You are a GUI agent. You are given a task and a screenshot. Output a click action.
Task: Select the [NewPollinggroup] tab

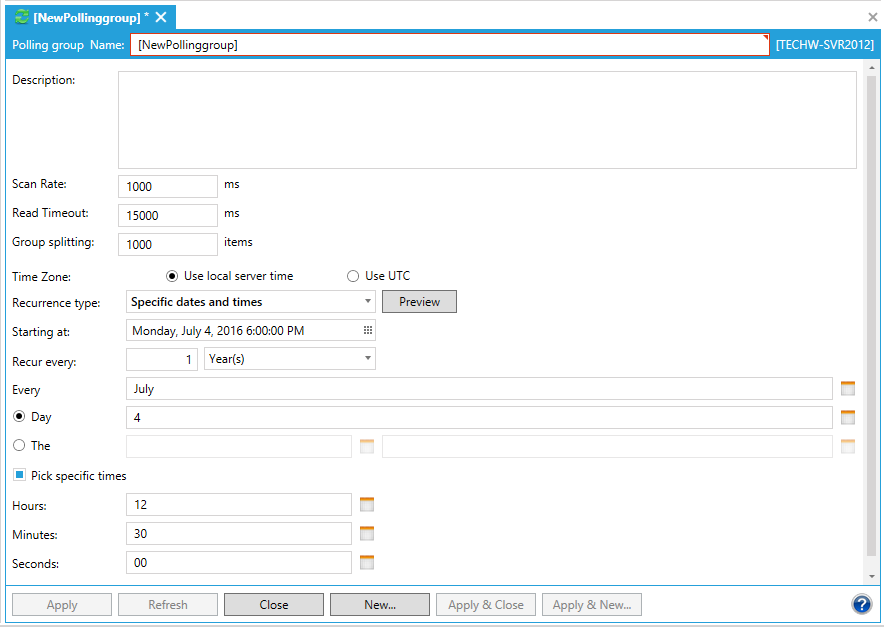coord(85,18)
